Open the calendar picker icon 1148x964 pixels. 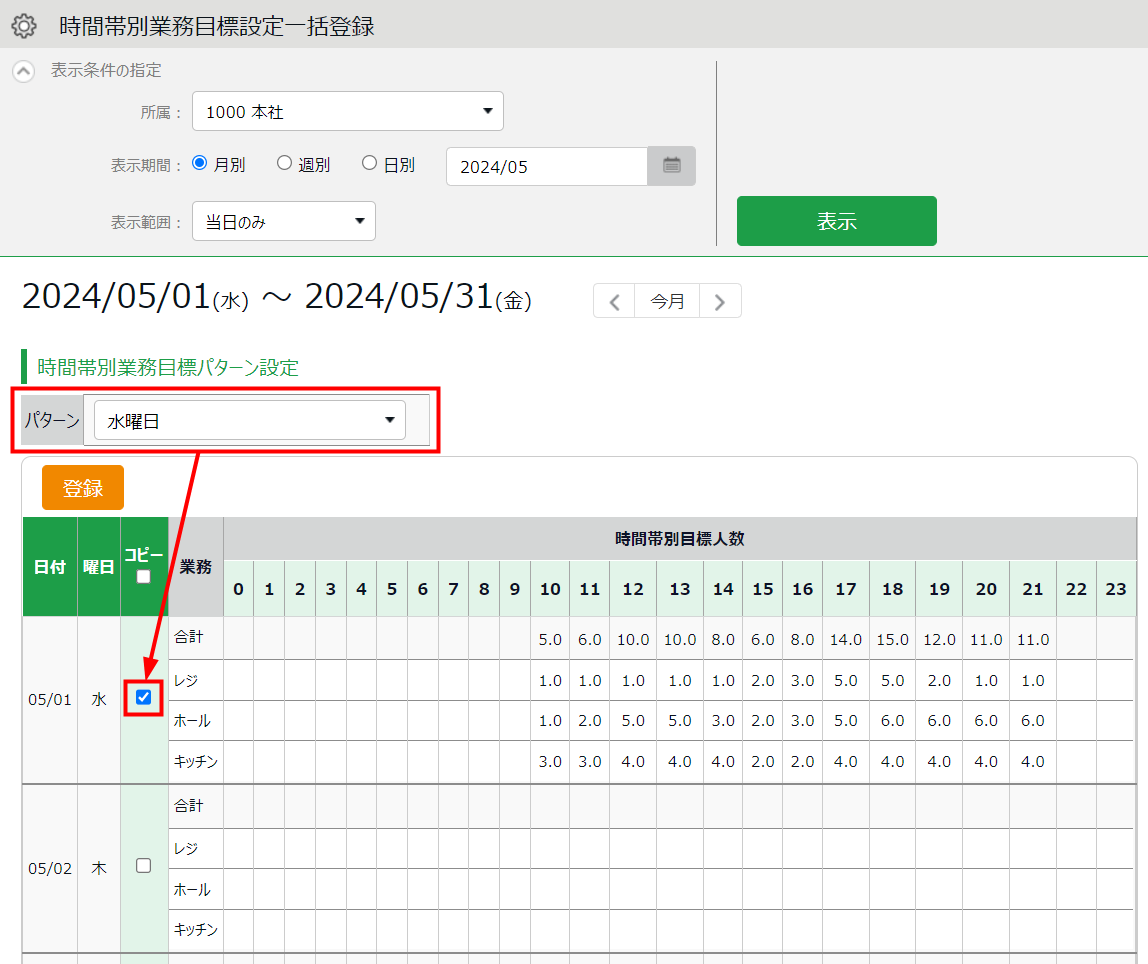[671, 166]
